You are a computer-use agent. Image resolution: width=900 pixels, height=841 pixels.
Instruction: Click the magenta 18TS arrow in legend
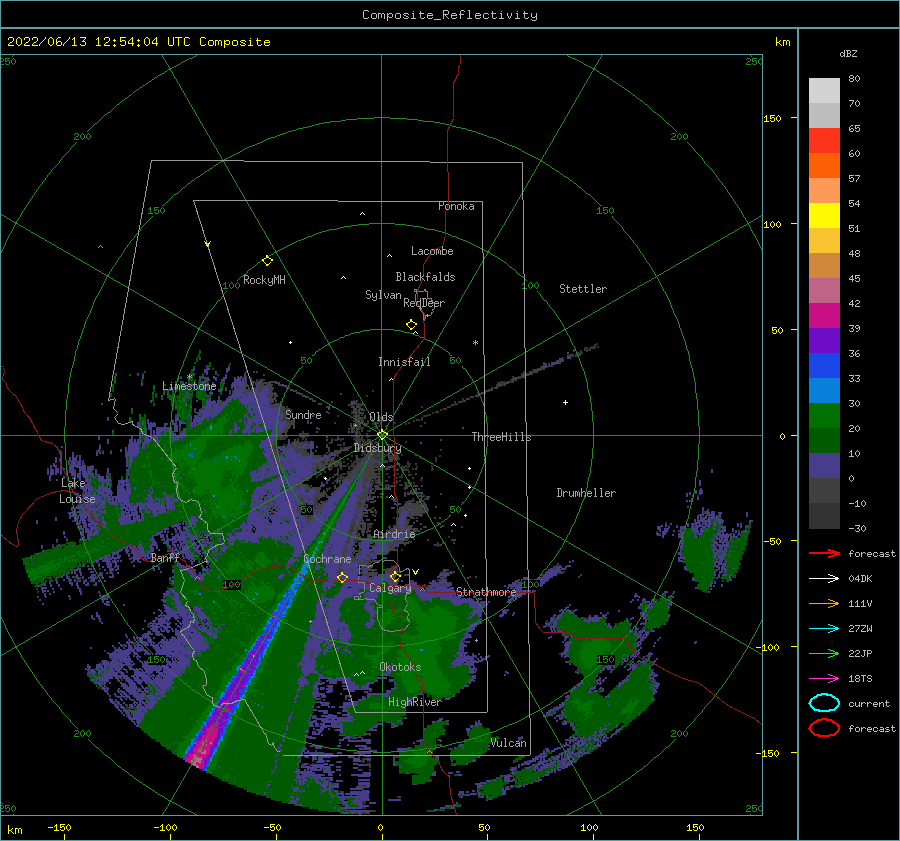coord(824,679)
